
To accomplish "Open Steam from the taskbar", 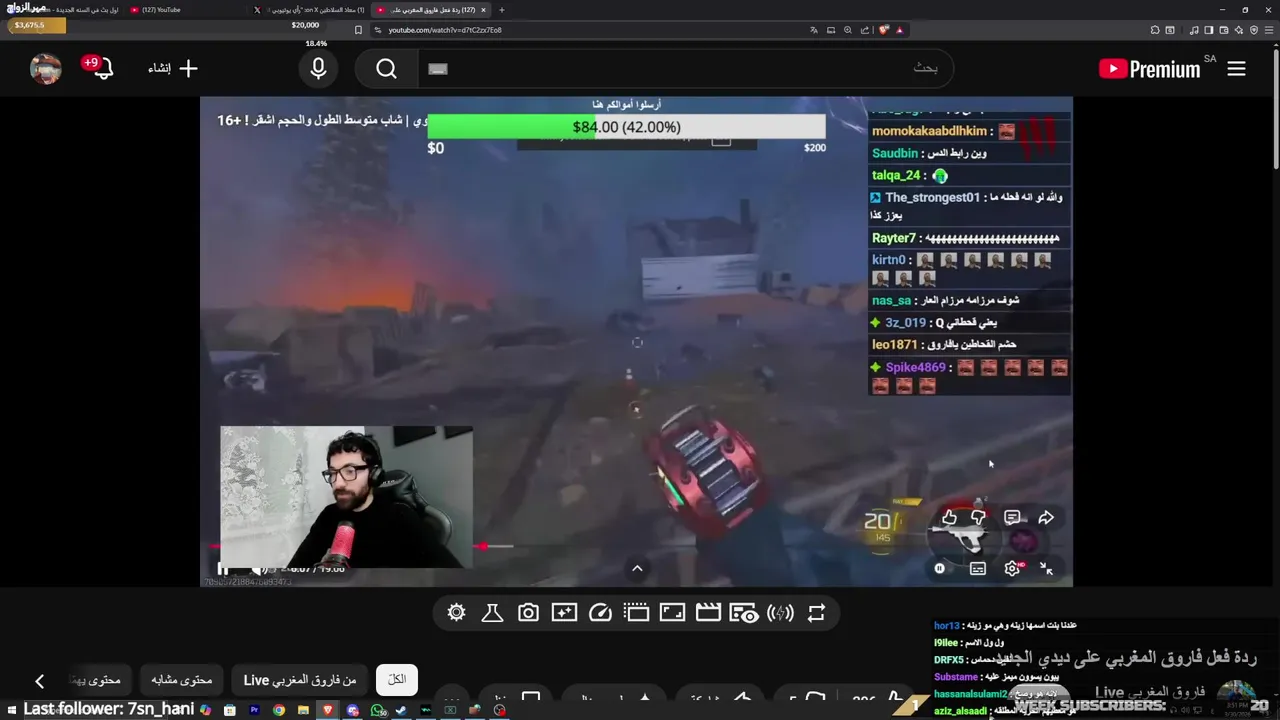I will (x=402, y=710).
